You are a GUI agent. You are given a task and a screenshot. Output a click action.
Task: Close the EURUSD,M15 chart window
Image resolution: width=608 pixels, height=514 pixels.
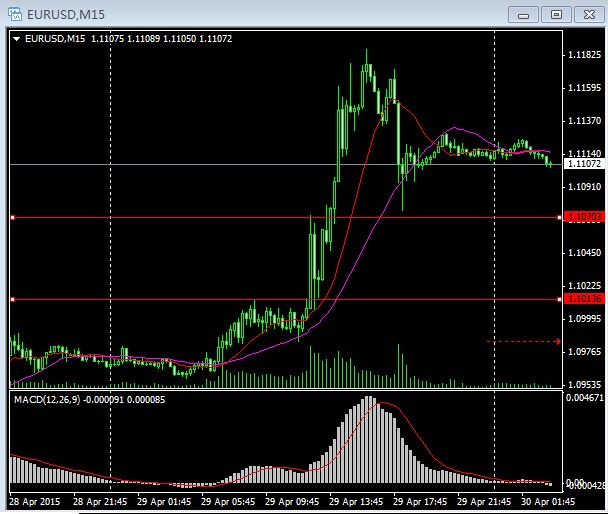click(588, 13)
